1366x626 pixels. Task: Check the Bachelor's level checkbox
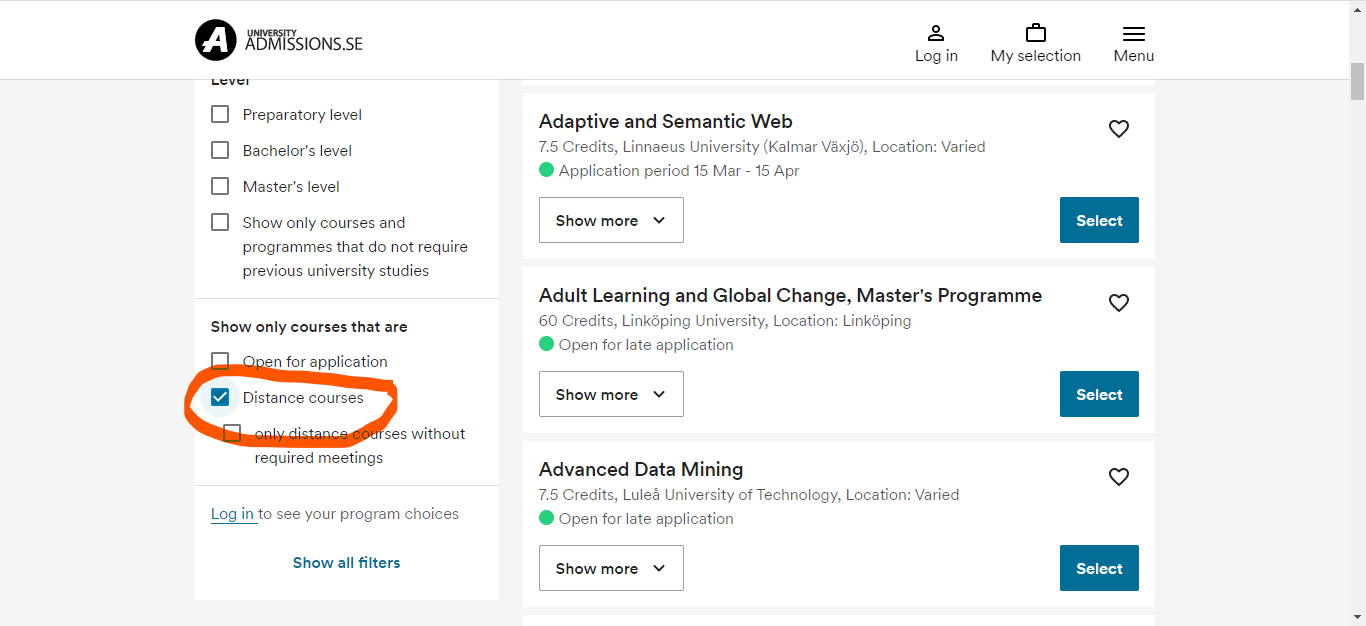(220, 150)
